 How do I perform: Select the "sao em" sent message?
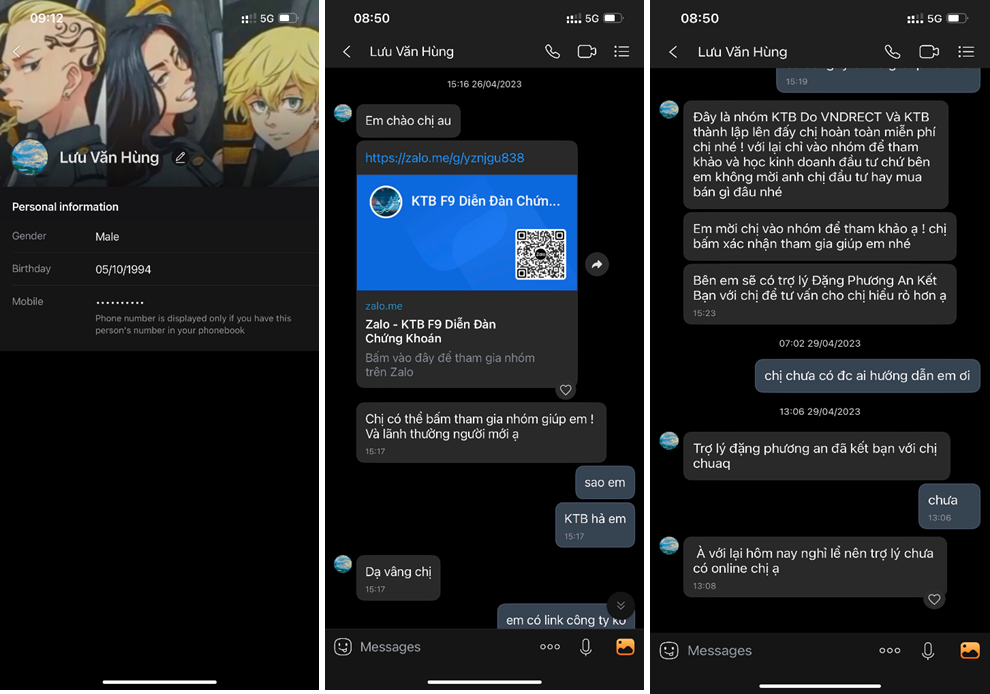pos(605,482)
